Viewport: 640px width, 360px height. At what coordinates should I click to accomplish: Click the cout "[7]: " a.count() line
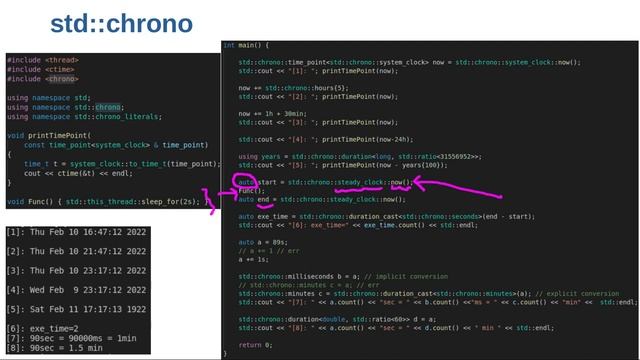pos(438,302)
